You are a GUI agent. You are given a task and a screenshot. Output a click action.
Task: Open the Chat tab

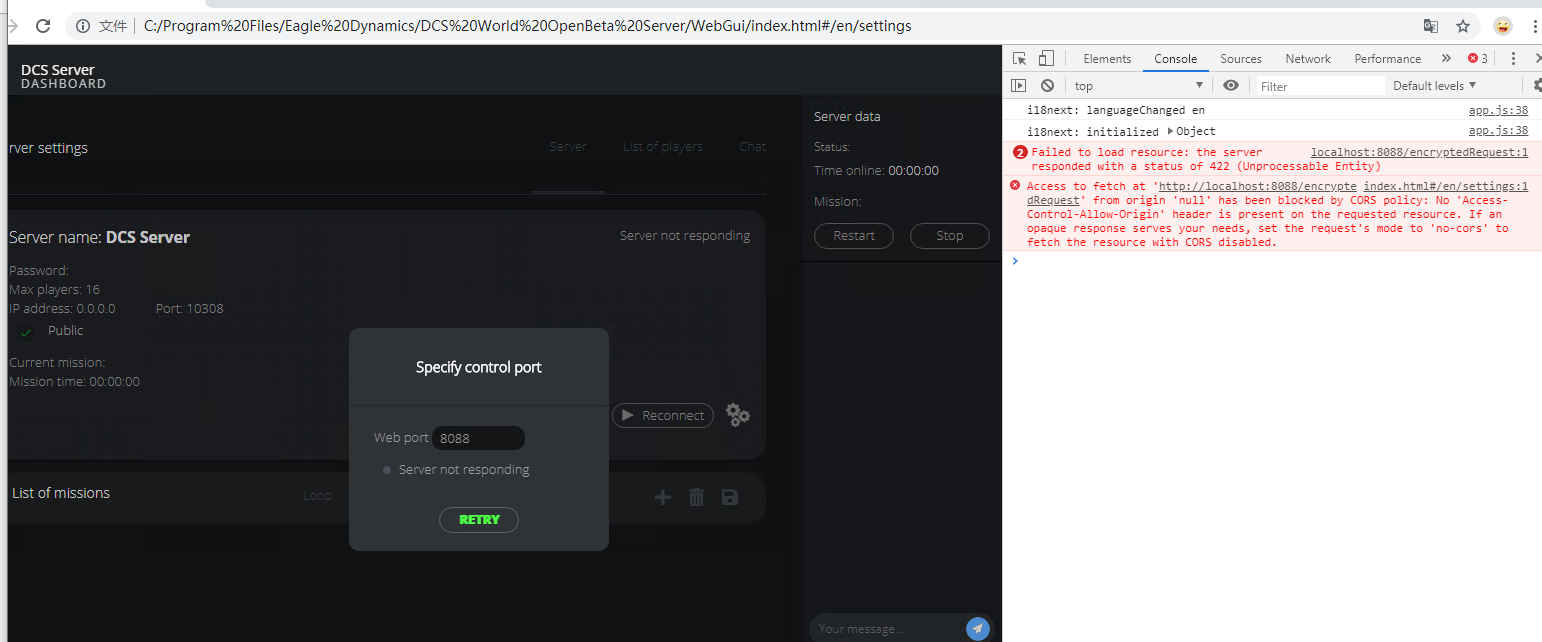[753, 147]
